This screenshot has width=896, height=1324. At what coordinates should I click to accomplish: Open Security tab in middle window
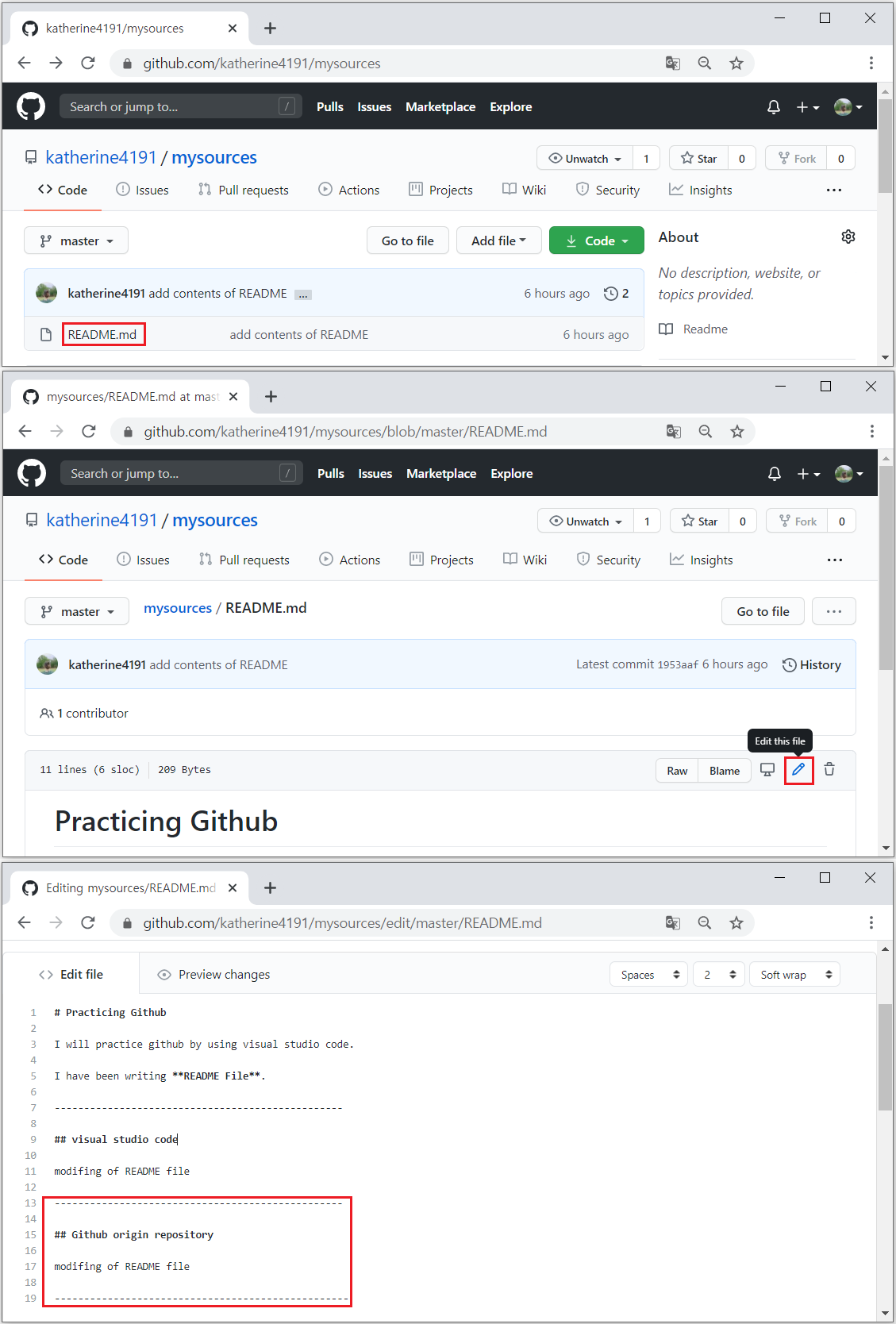pyautogui.click(x=609, y=560)
